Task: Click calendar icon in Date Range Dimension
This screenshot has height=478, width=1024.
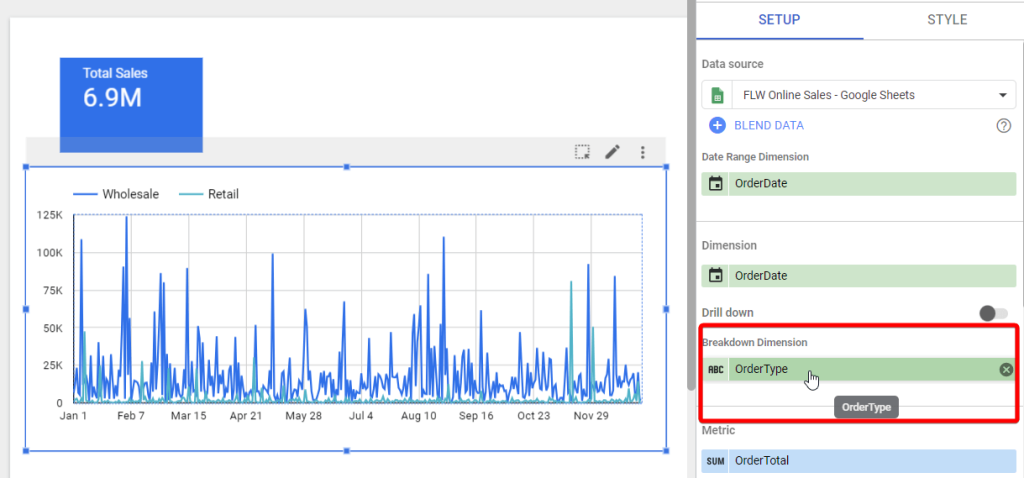Action: click(x=716, y=183)
